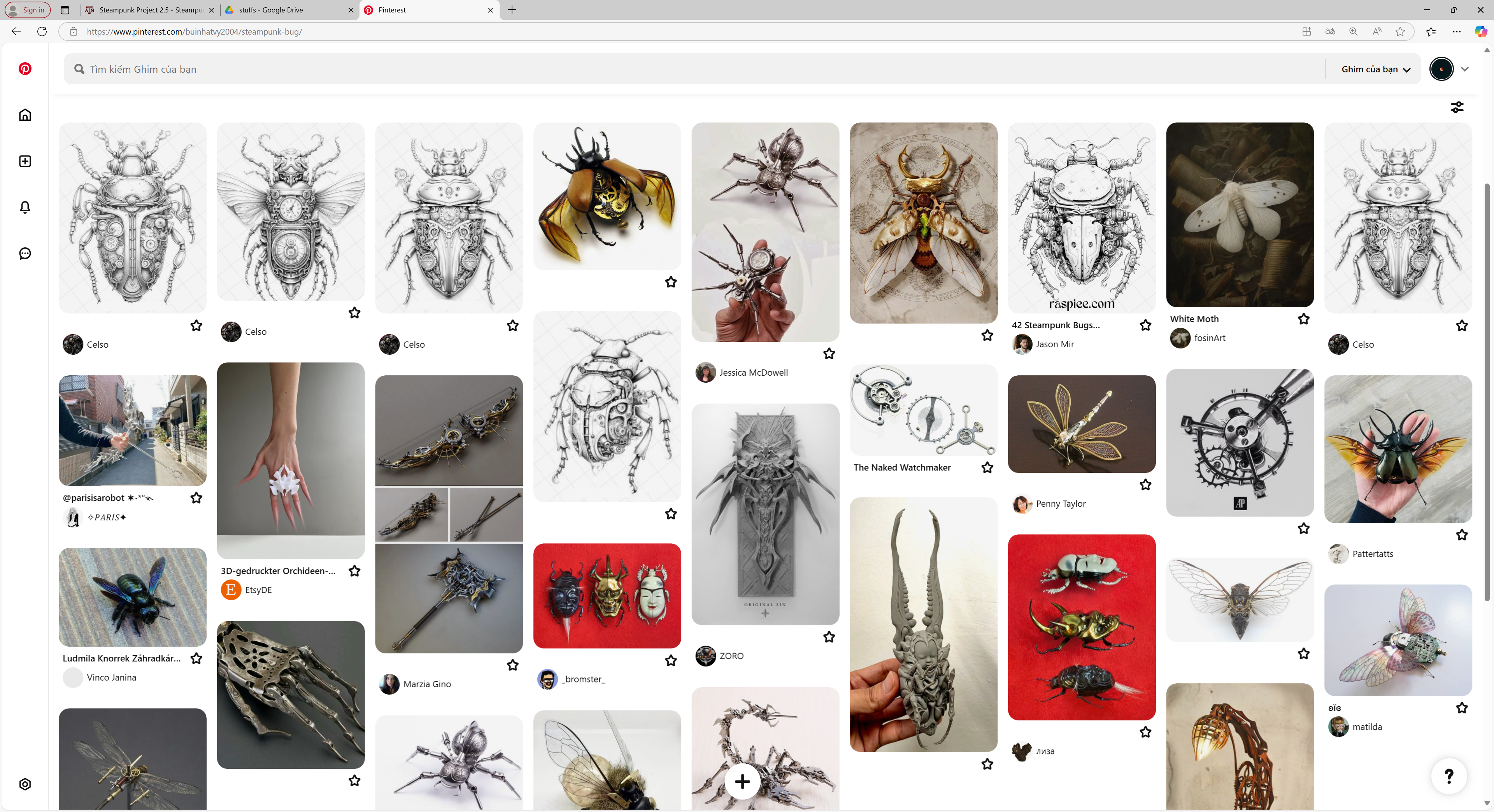Click the Sign in button
The width and height of the screenshot is (1494, 812).
pos(28,10)
